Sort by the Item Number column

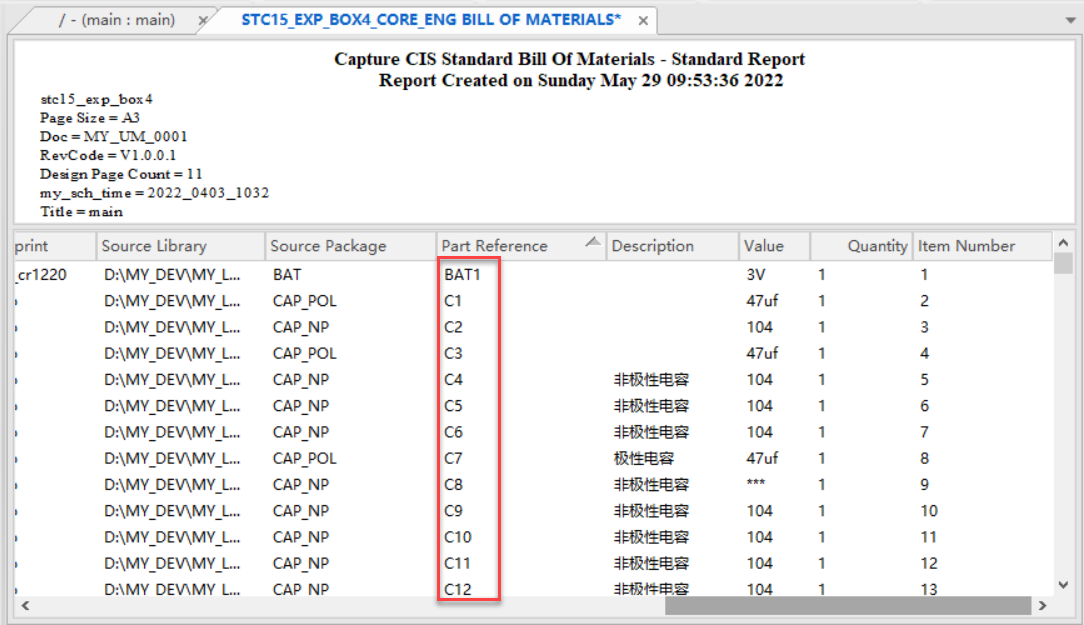pos(966,246)
